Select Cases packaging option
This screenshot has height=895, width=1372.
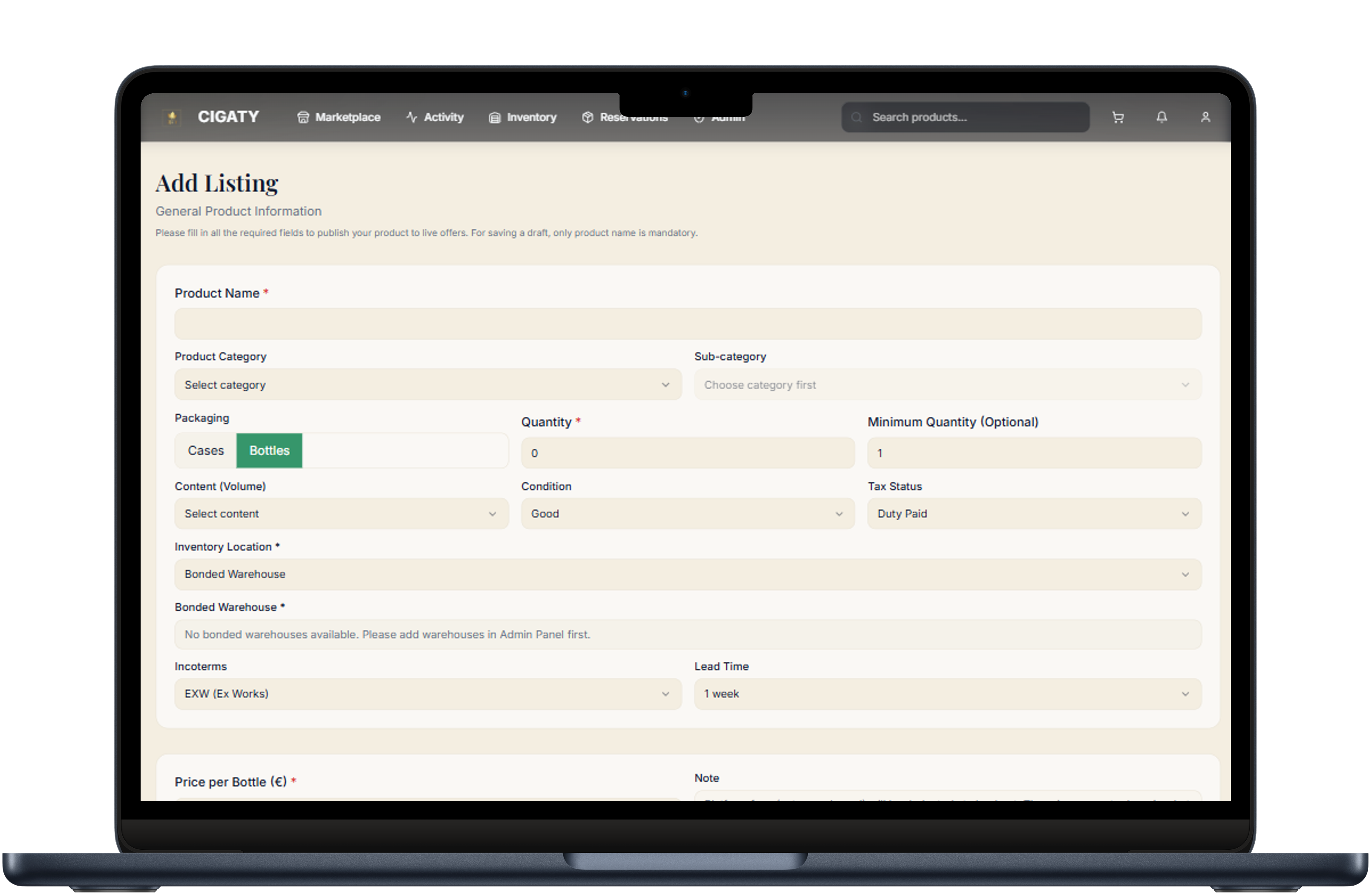point(206,451)
